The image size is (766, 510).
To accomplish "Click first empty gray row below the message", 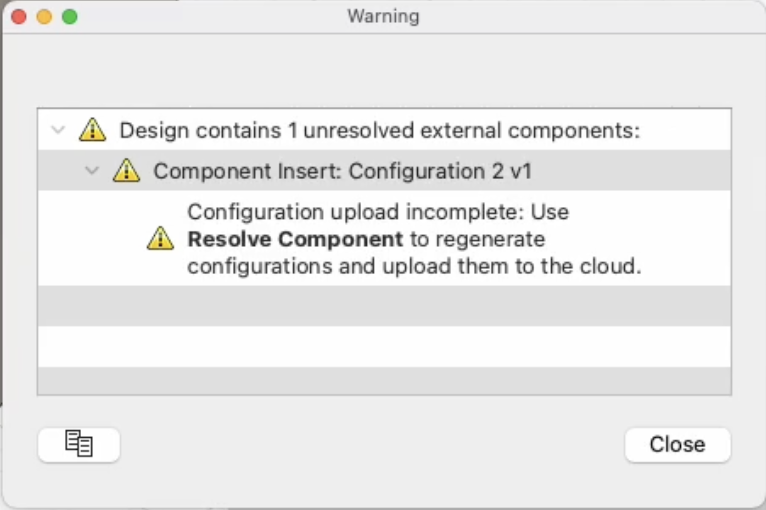I will point(384,306).
